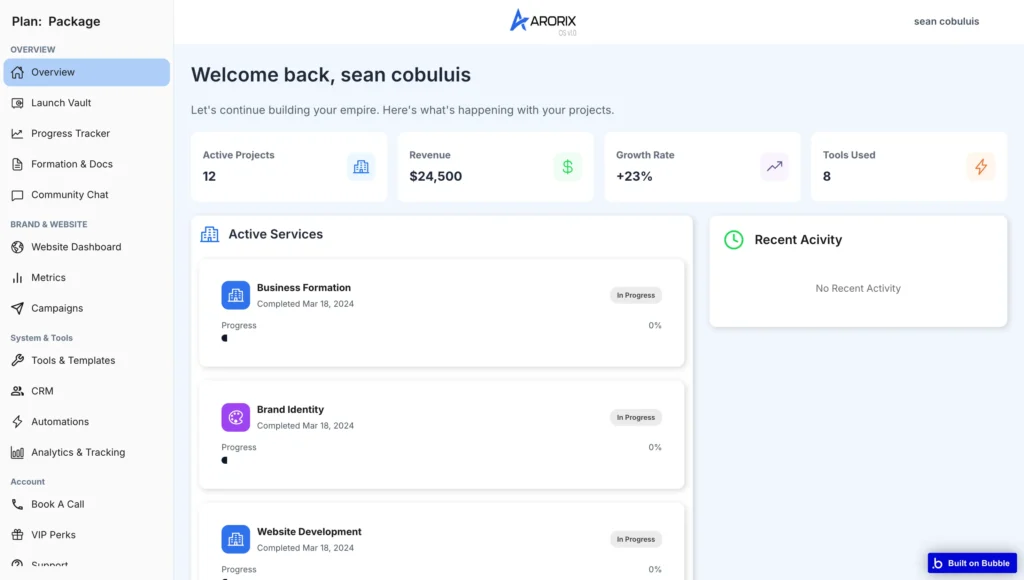
Task: Select Metrics in the sidebar
Action: 87,278
